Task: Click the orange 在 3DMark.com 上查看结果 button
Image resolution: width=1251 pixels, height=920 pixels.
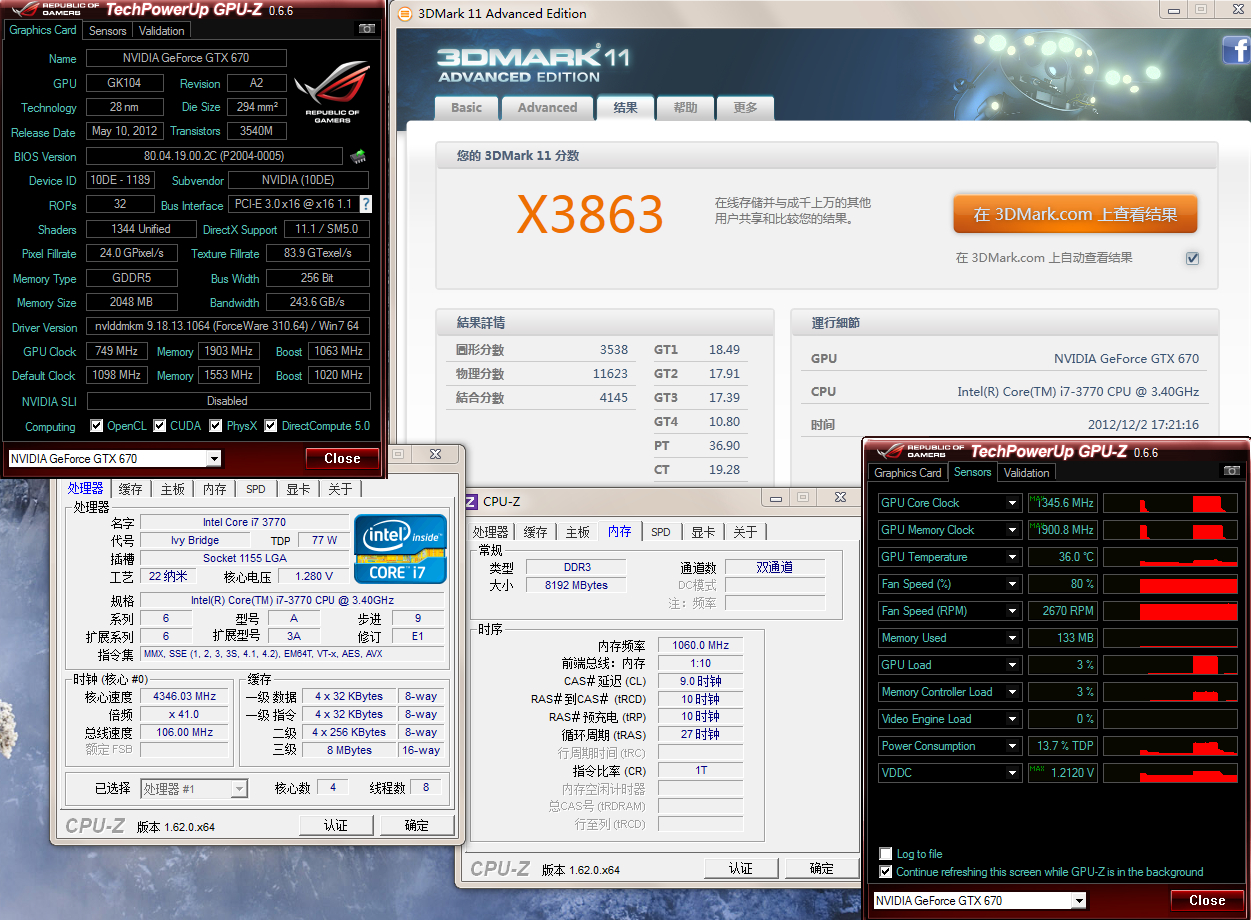Action: [1075, 214]
